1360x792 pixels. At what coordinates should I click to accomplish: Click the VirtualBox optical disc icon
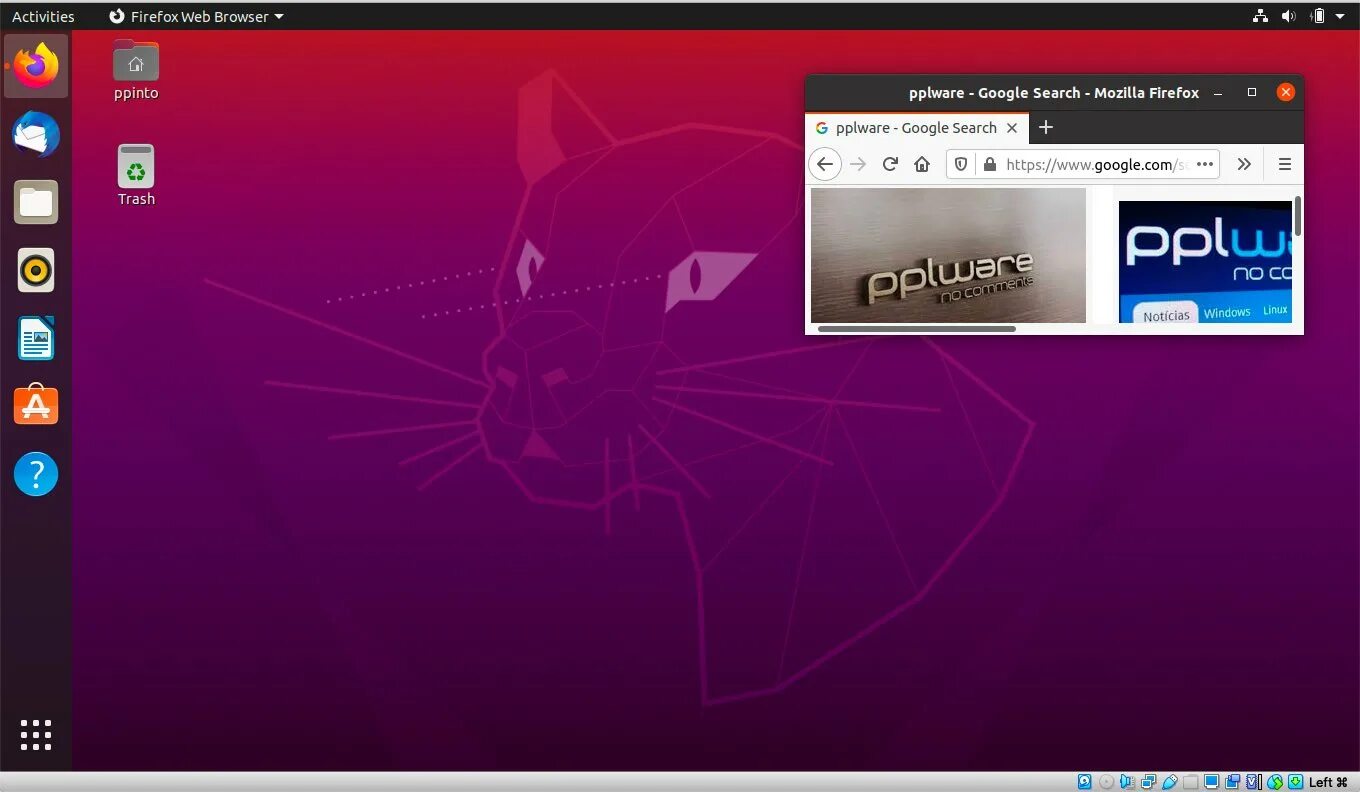tap(1107, 782)
